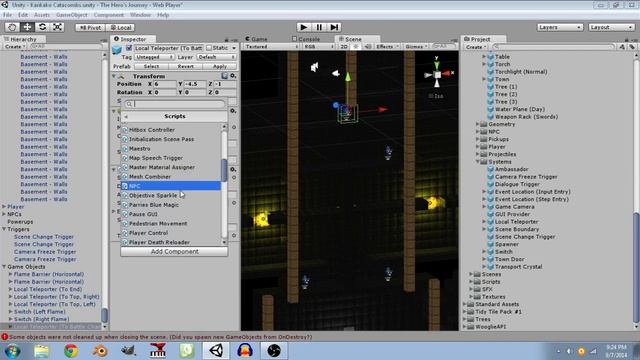Select the NPC script
The image size is (640, 360).
pyautogui.click(x=171, y=186)
